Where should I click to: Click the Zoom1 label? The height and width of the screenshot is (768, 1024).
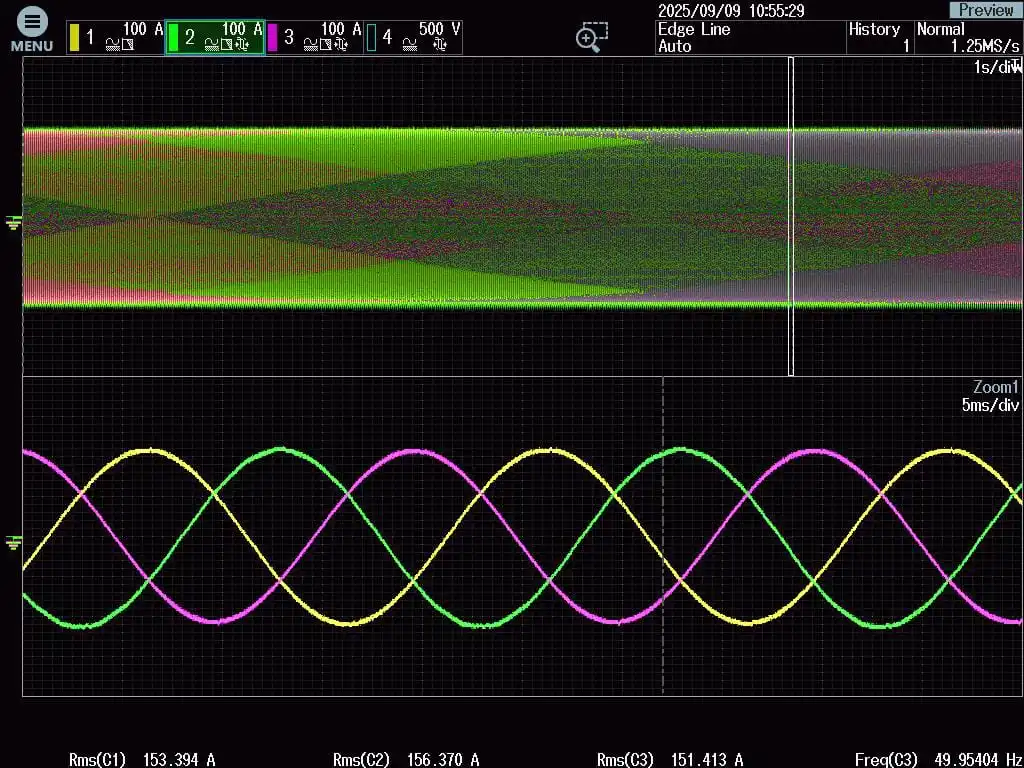996,387
